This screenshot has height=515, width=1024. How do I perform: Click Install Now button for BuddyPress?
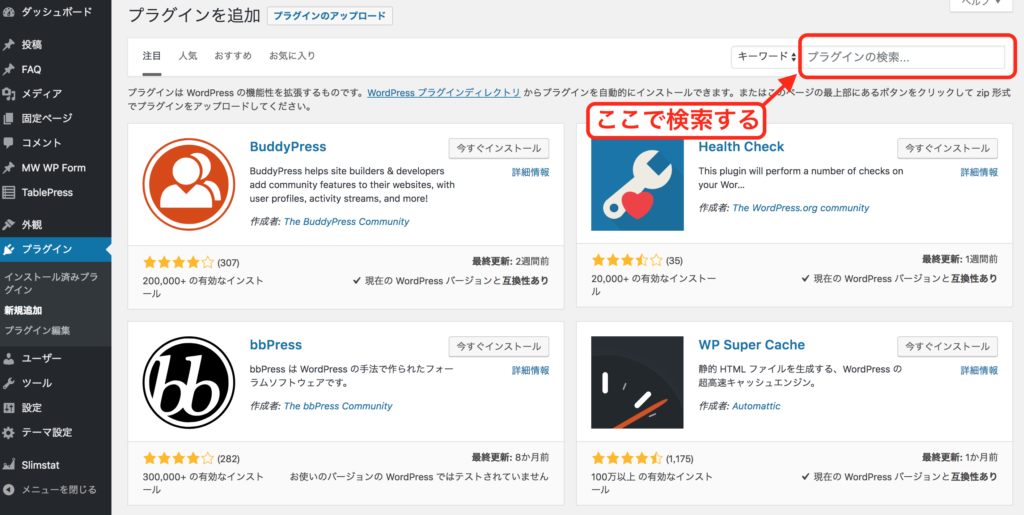pos(499,148)
